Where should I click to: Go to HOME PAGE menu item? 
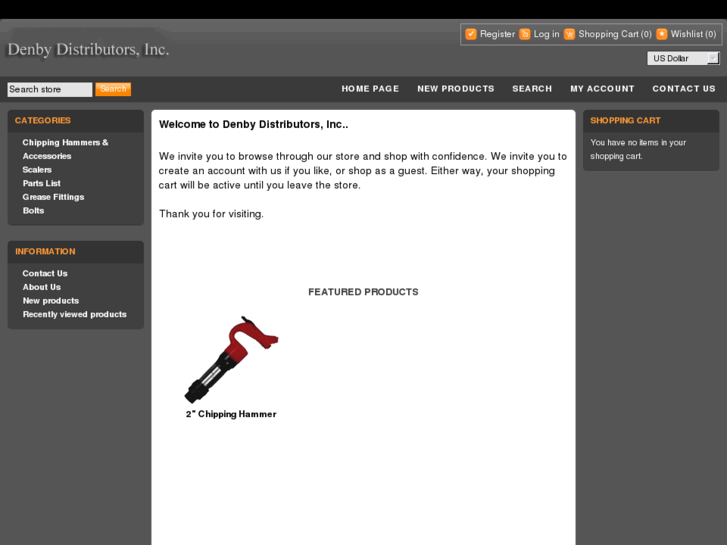tap(370, 89)
